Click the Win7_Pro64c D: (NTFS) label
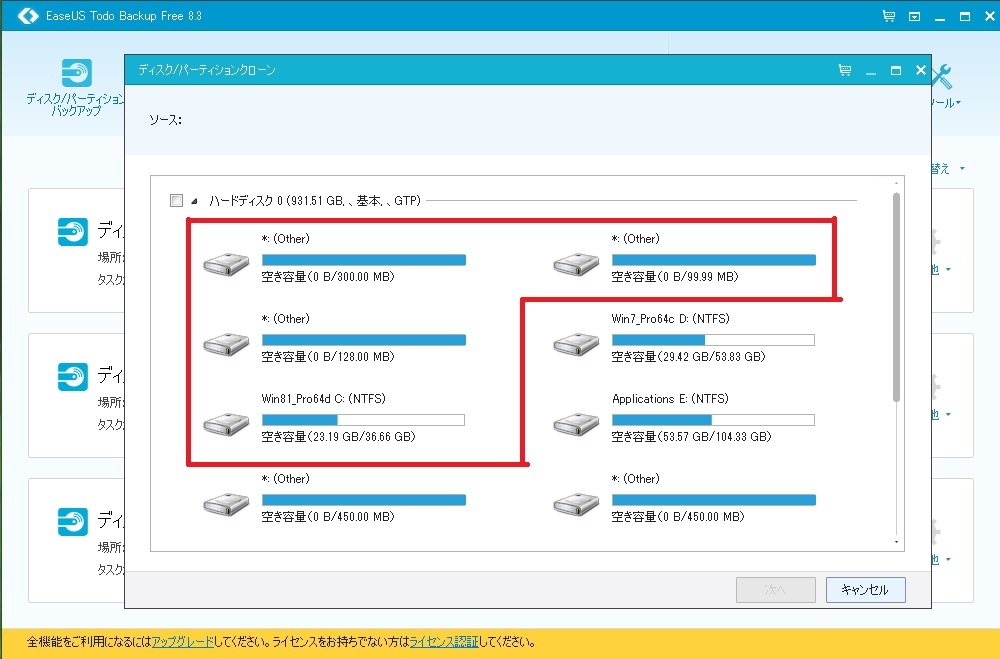 (x=670, y=319)
